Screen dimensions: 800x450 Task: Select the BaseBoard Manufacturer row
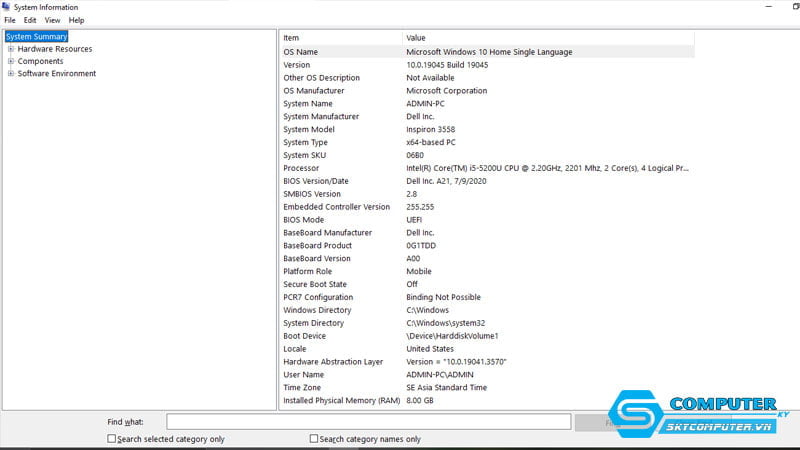pyautogui.click(x=488, y=233)
